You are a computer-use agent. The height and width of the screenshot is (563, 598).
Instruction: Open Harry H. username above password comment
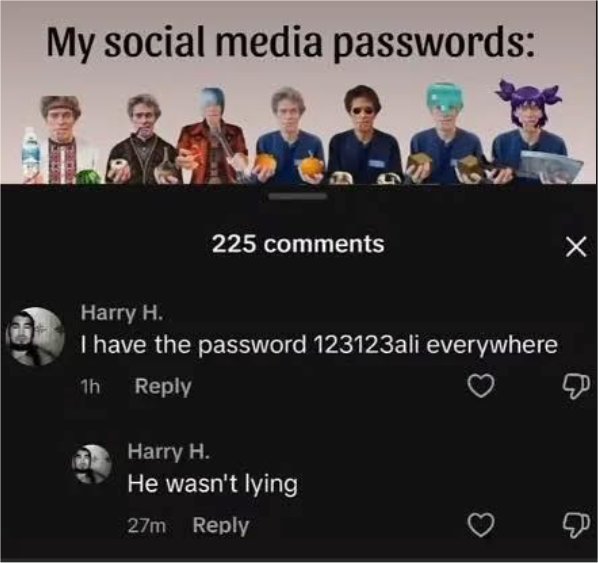pos(122,313)
